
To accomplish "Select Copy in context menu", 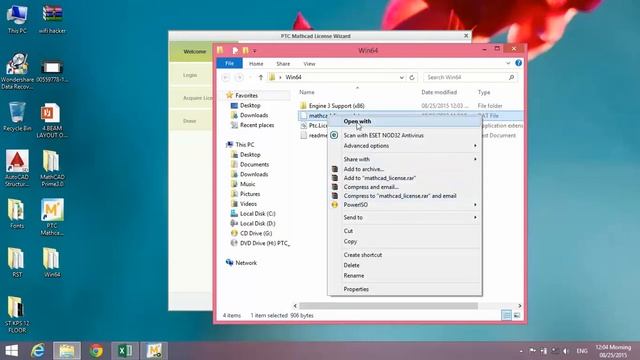I will (405, 242).
